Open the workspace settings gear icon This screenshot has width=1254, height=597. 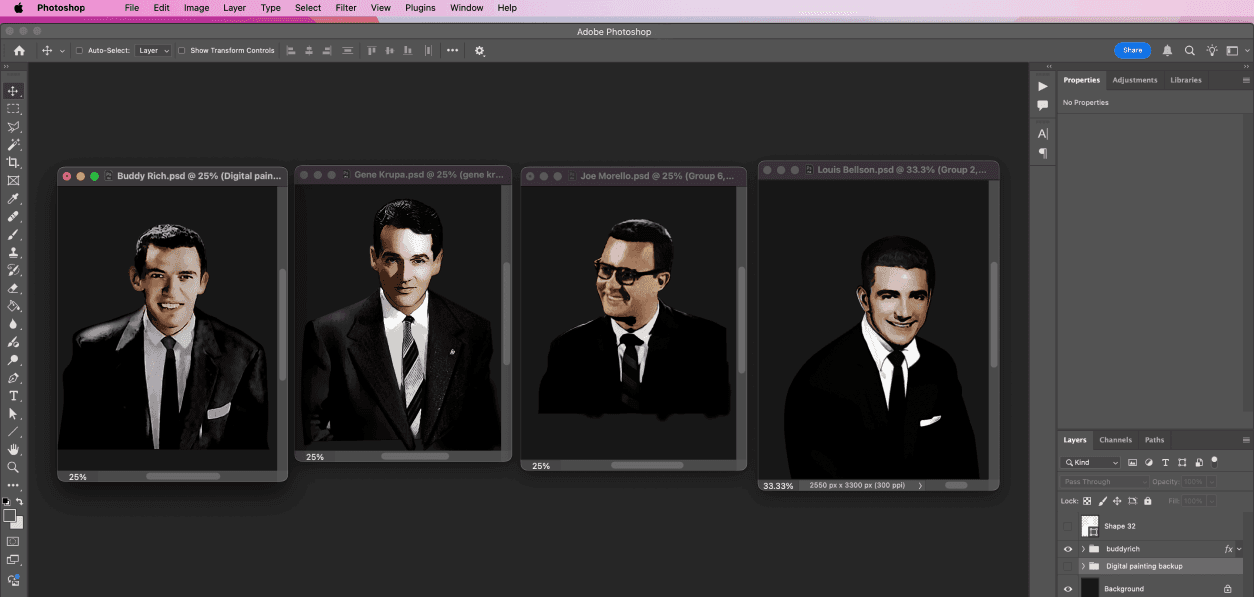(x=479, y=50)
